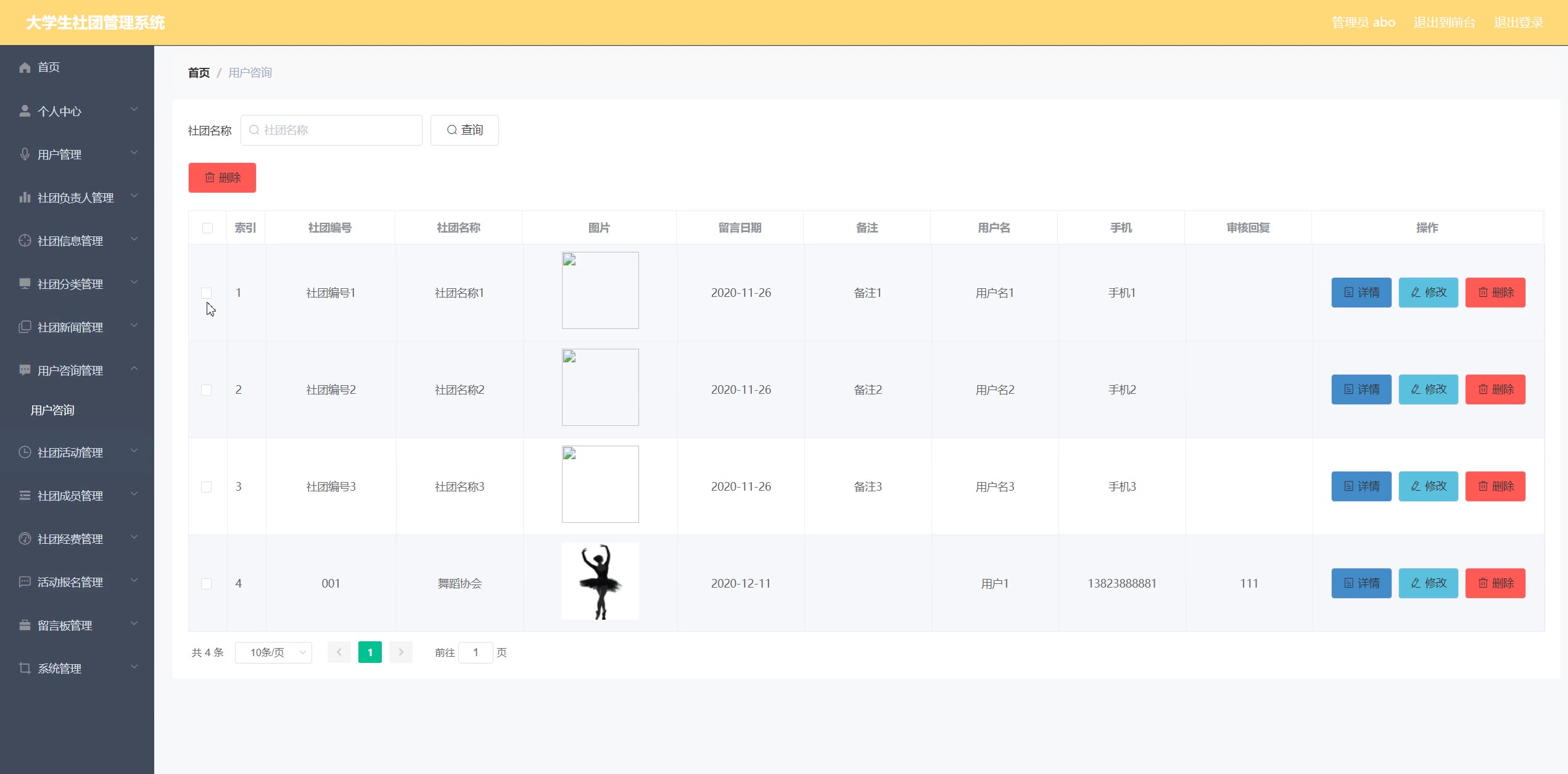Click the home icon in sidebar
This screenshot has height=774, width=1568.
(x=25, y=67)
